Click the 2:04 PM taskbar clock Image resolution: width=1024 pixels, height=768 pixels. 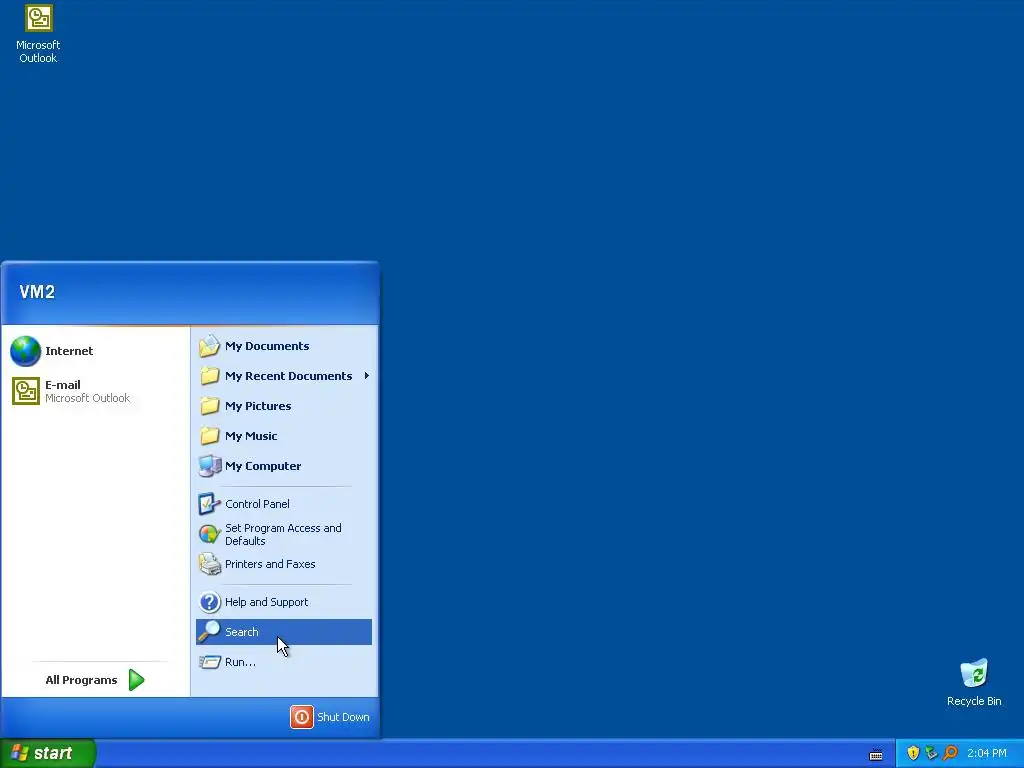987,753
